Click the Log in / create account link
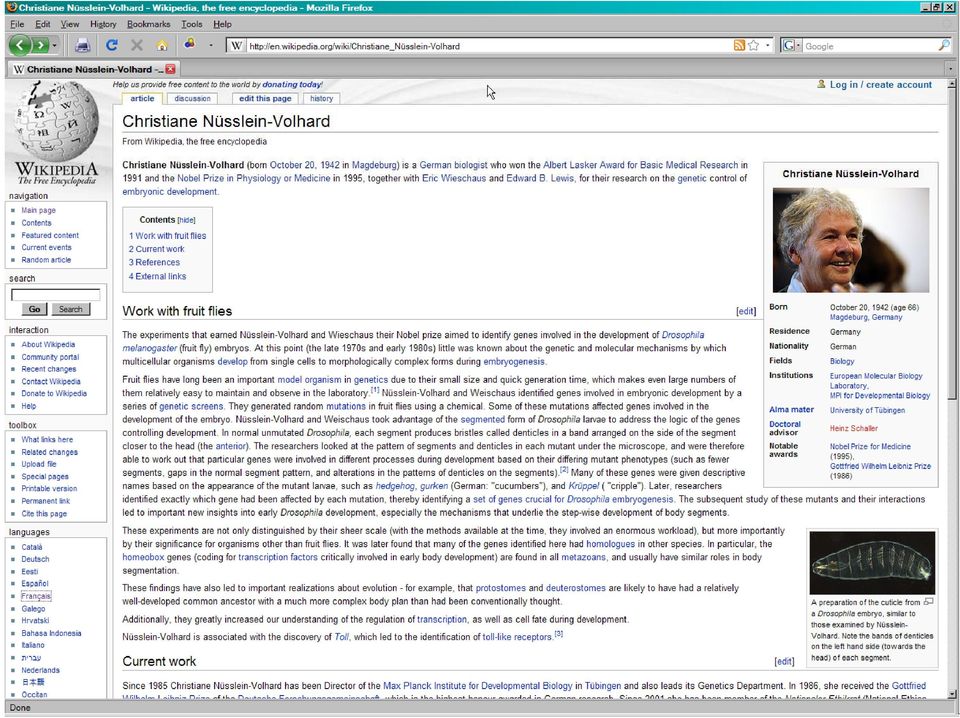Screen dimensions: 960x718 [x=880, y=84]
